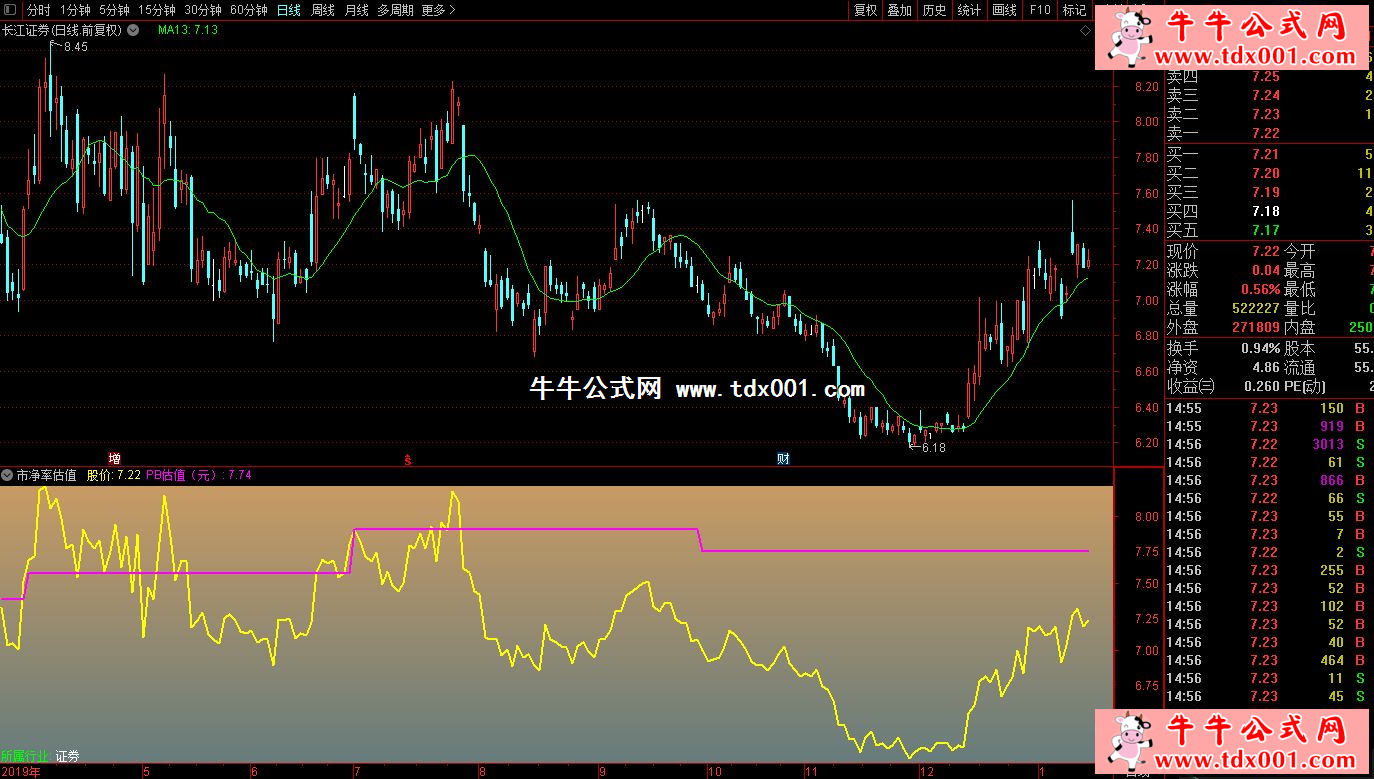Click the red 增 event marker
This screenshot has width=1374, height=779.
[x=114, y=459]
